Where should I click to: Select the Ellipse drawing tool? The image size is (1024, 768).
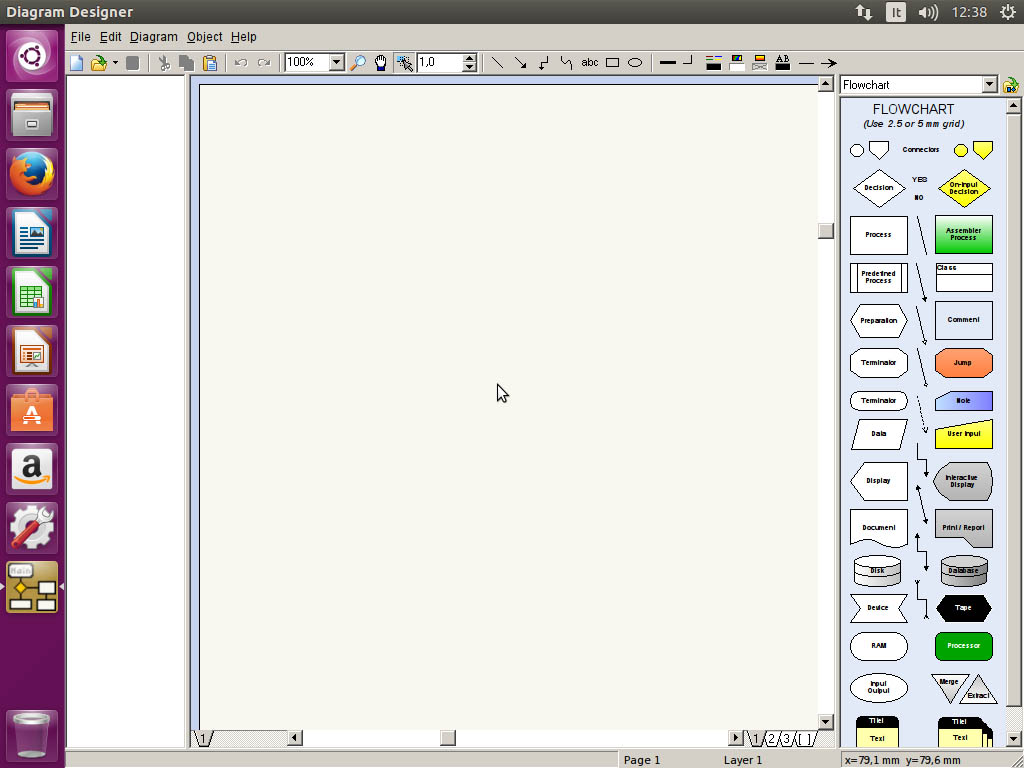[635, 63]
